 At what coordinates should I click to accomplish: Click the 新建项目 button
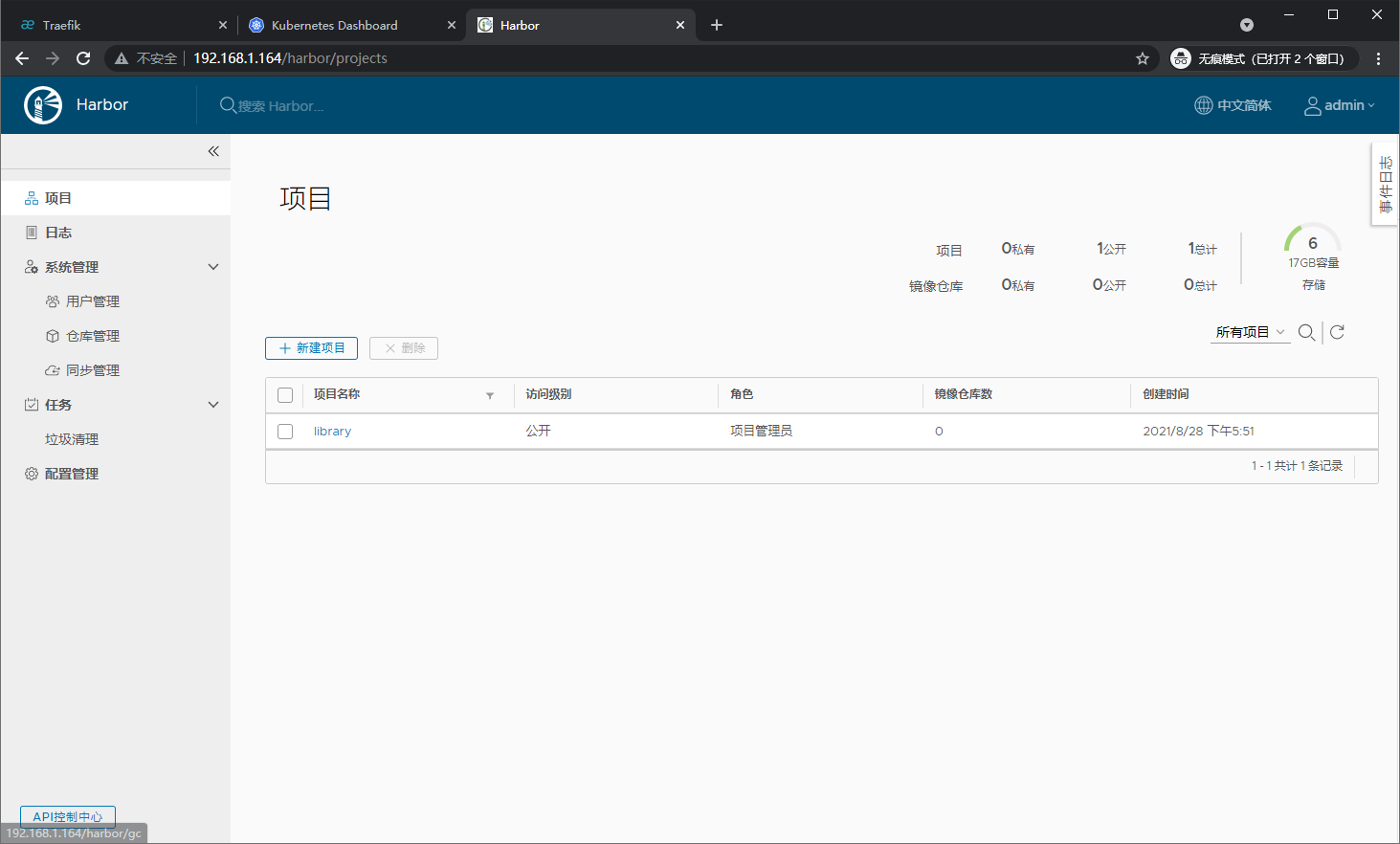pyautogui.click(x=311, y=348)
